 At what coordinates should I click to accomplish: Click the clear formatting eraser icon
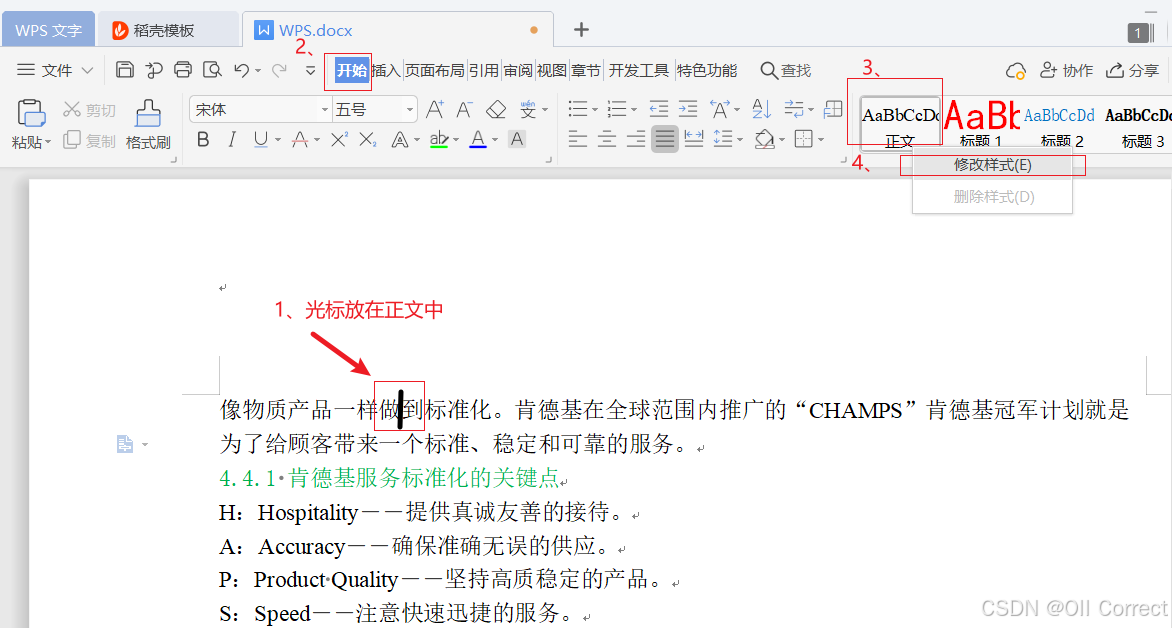point(496,110)
